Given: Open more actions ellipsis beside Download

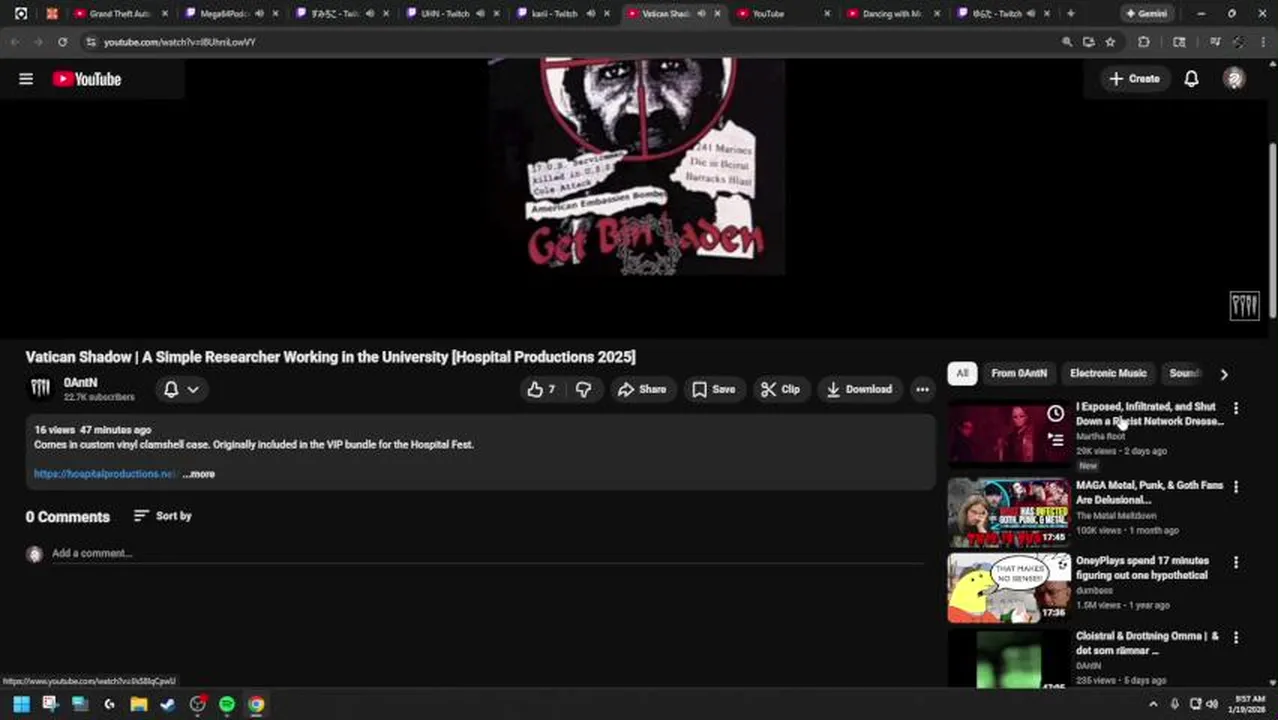Looking at the screenshot, I should (922, 389).
